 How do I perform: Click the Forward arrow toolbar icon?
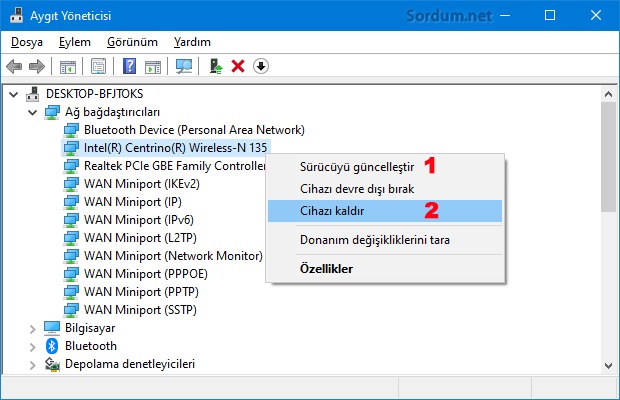pos(37,67)
